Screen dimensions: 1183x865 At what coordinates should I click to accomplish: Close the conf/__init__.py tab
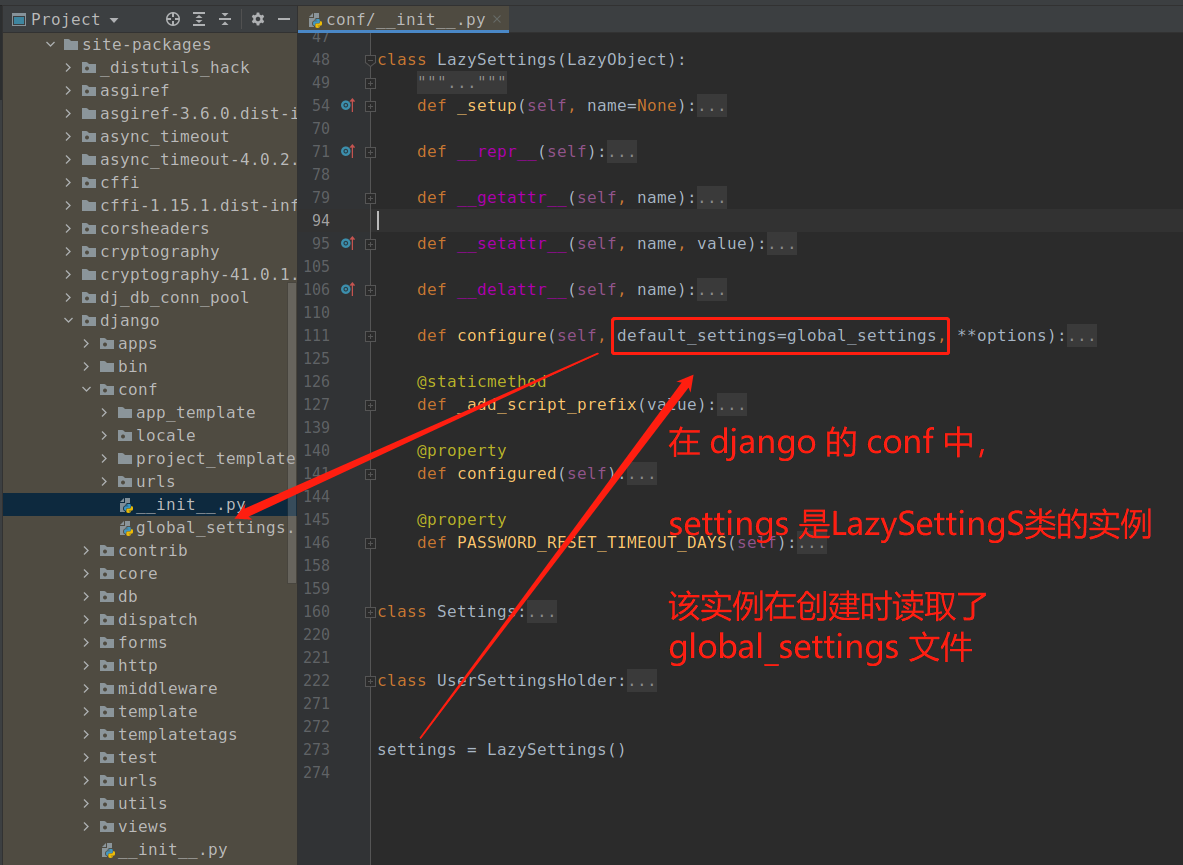pos(496,19)
